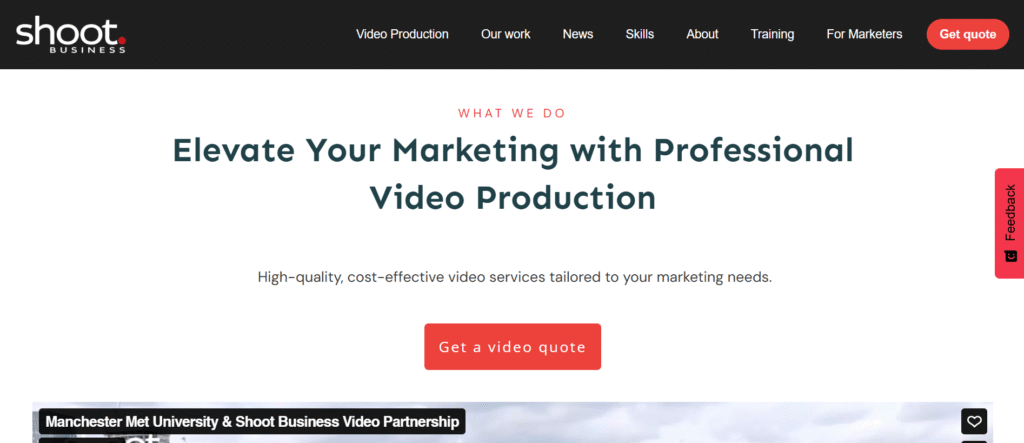The width and height of the screenshot is (1024, 443).
Task: Navigate to Training
Action: 772,34
